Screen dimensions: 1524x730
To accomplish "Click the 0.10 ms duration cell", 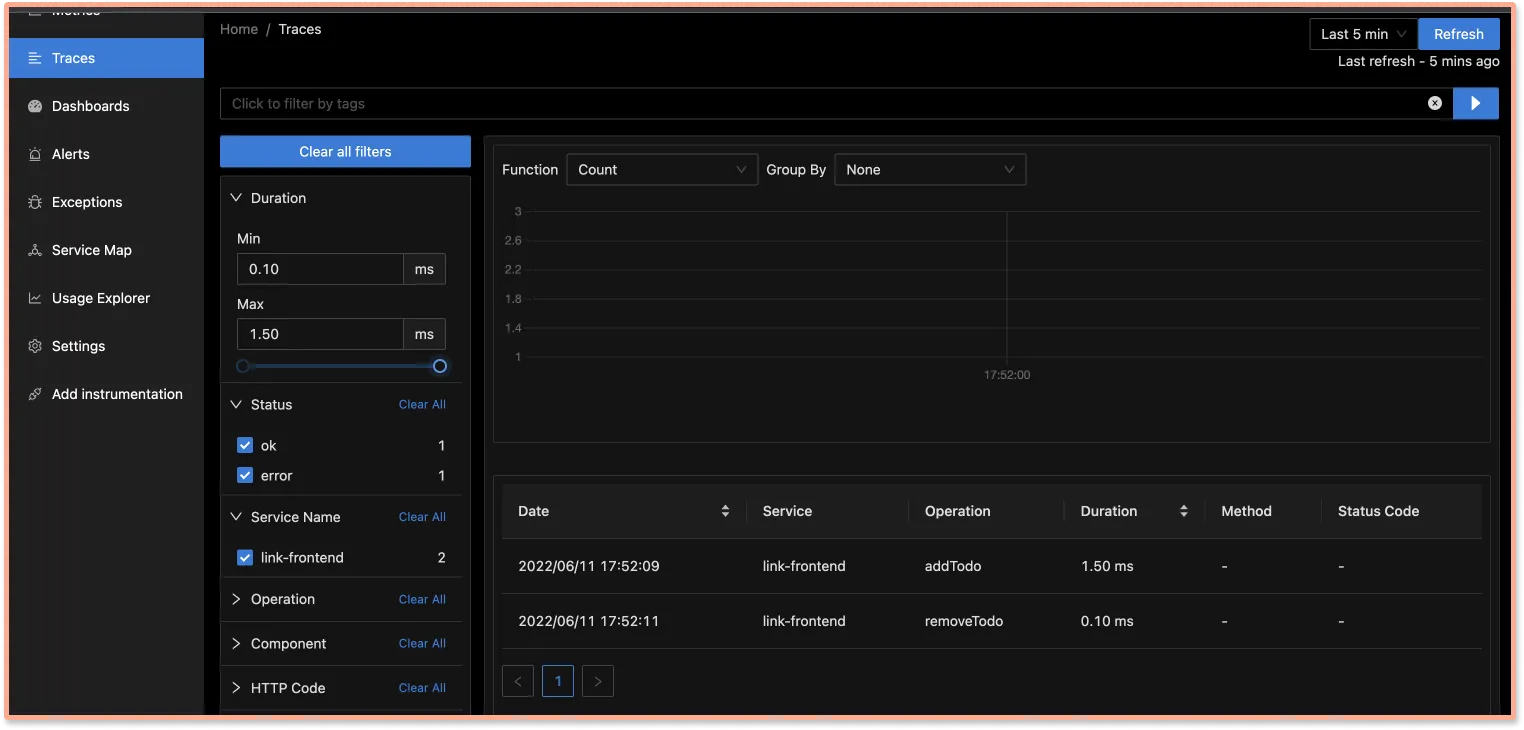I will tap(1107, 621).
